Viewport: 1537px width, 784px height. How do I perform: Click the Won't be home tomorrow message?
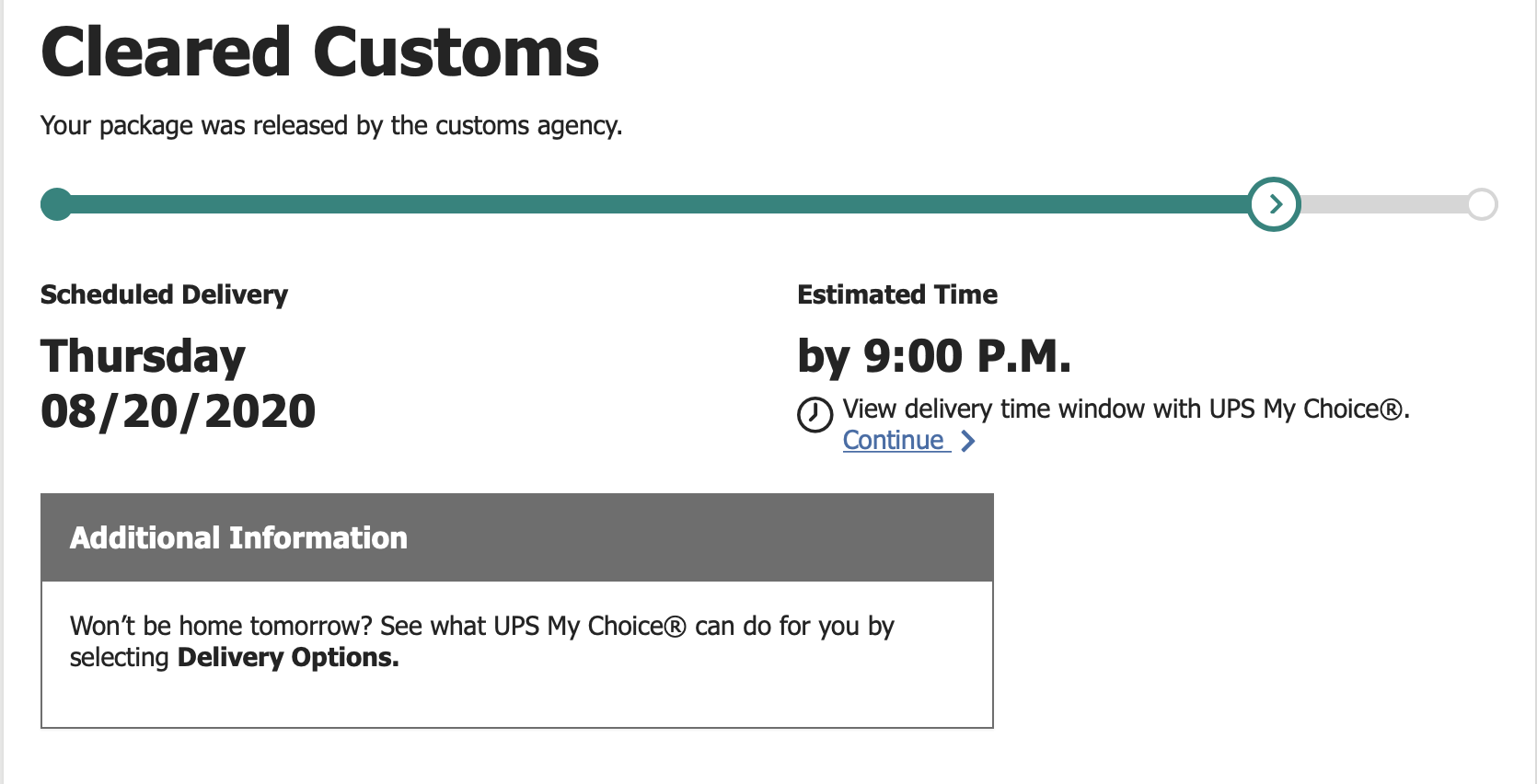(481, 627)
